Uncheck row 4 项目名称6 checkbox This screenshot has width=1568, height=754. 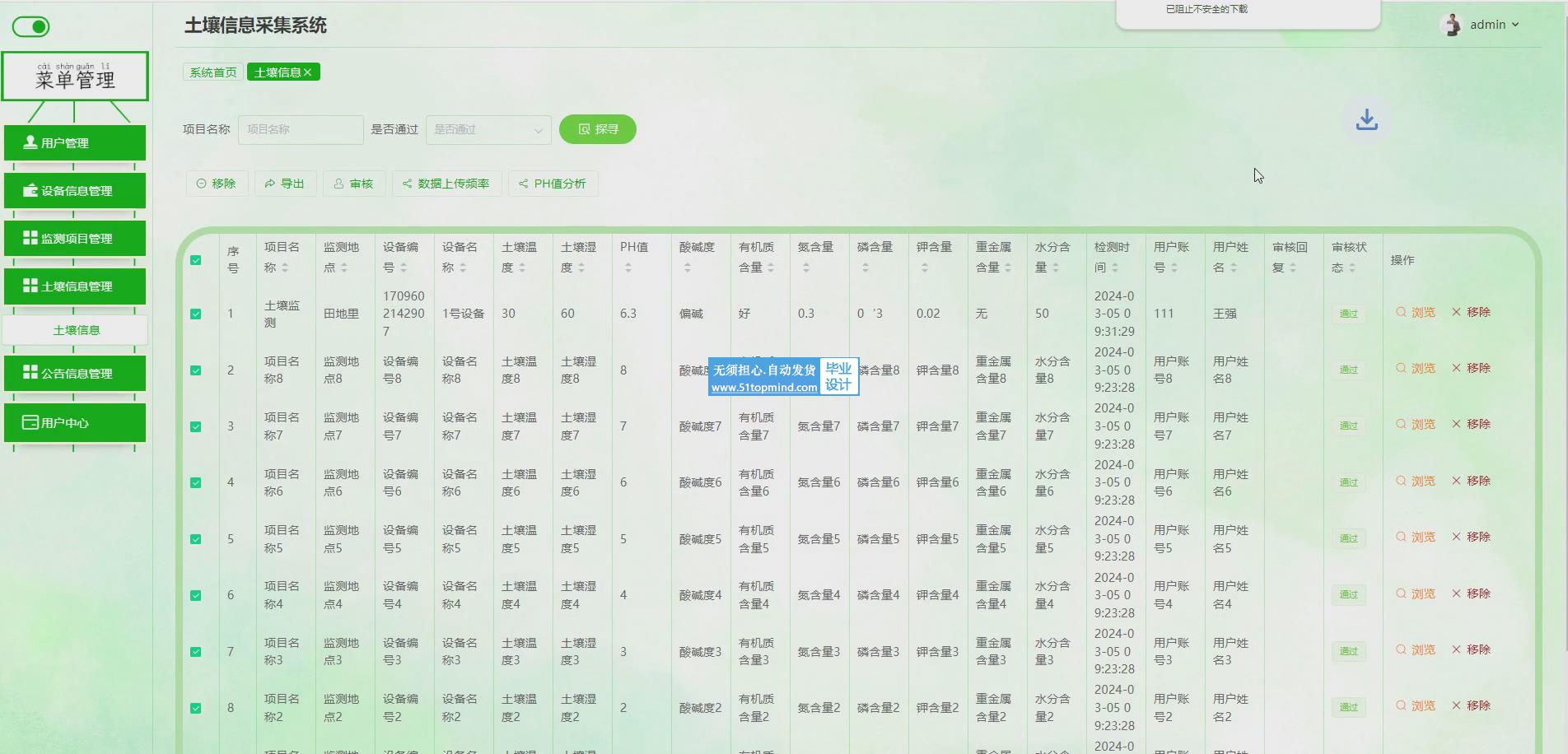click(196, 483)
